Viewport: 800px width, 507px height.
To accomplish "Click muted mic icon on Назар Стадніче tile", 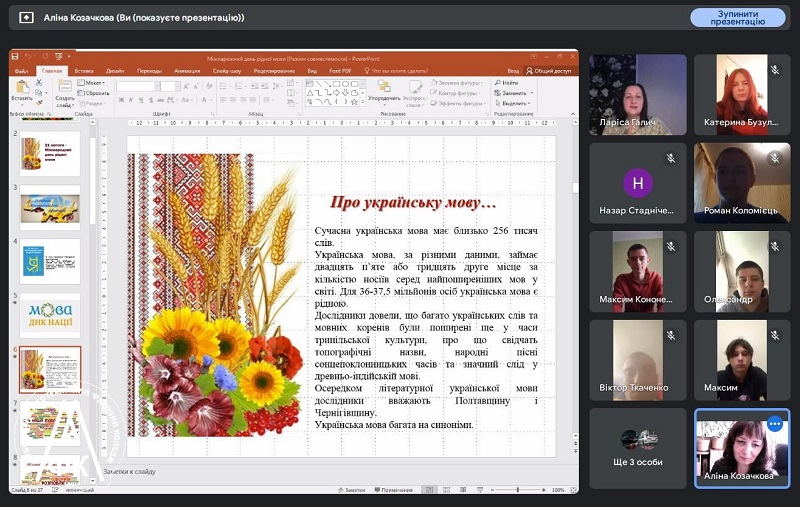I will click(671, 158).
